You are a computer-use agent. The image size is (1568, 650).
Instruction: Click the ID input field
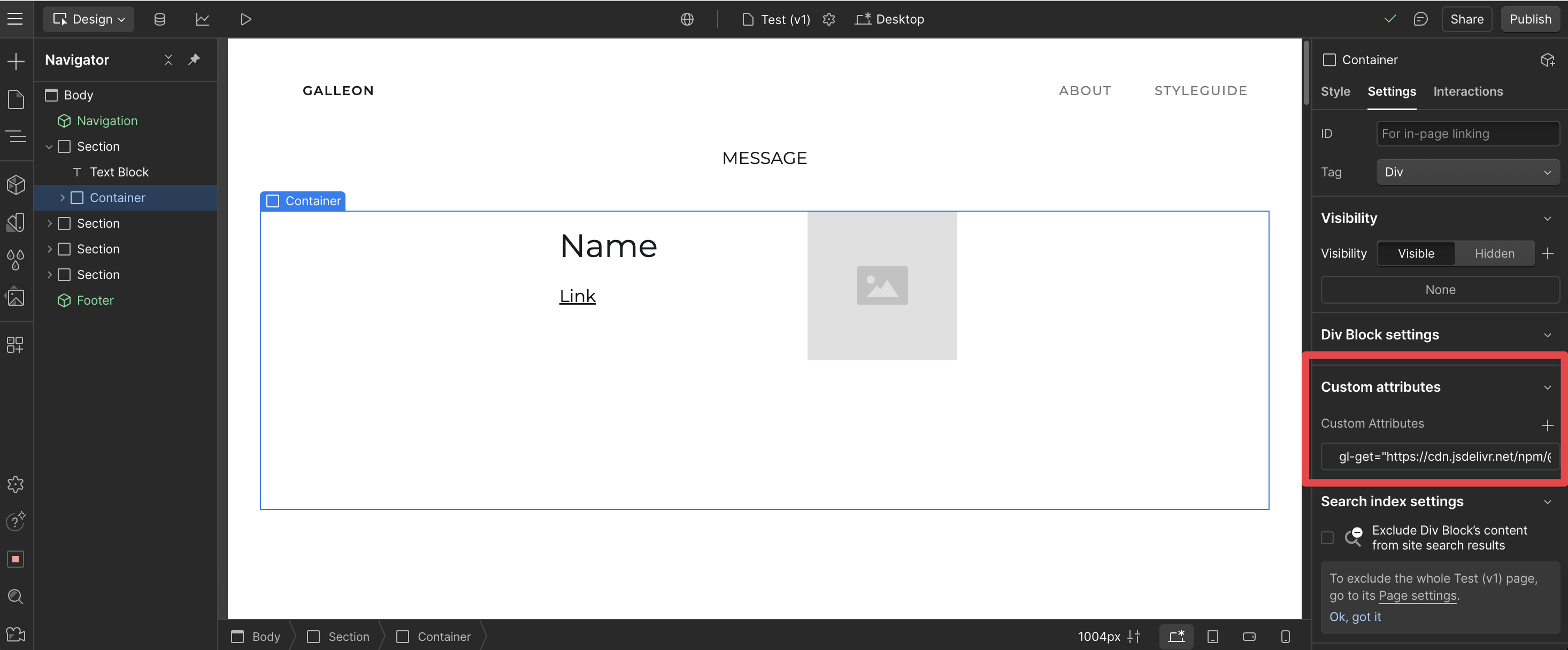tap(1467, 134)
